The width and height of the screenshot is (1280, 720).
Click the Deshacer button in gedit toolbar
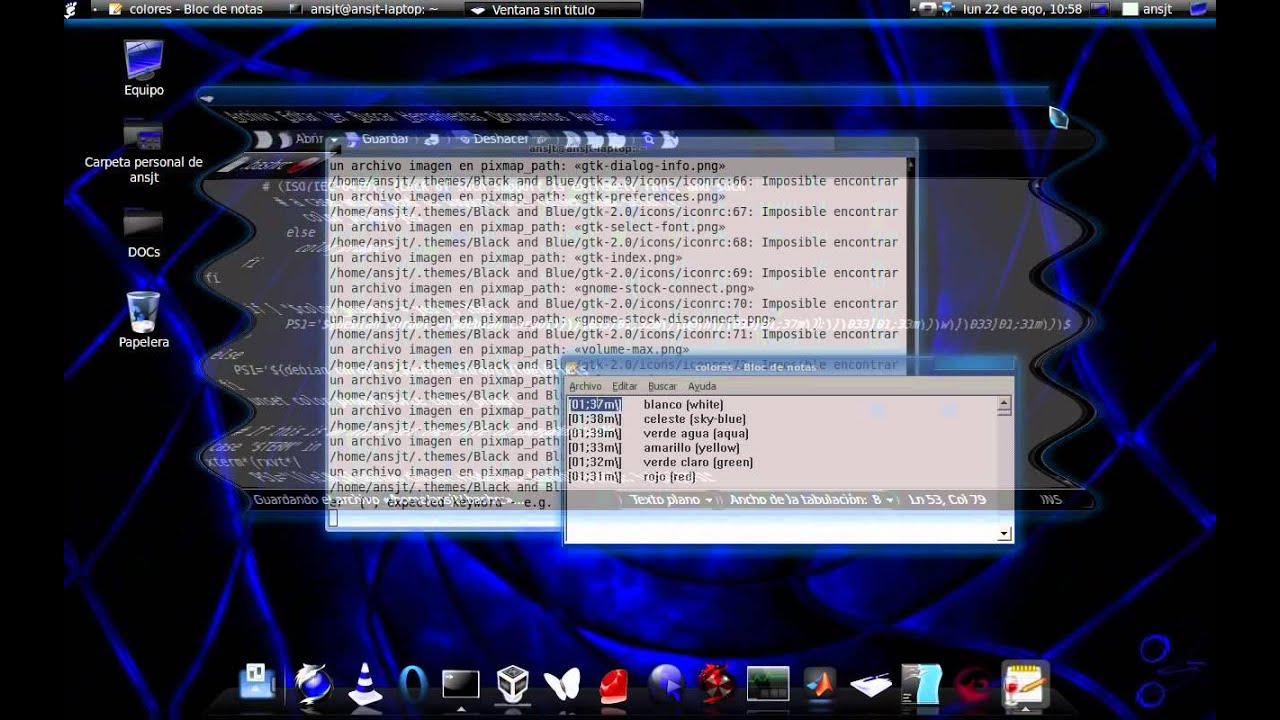coord(493,139)
